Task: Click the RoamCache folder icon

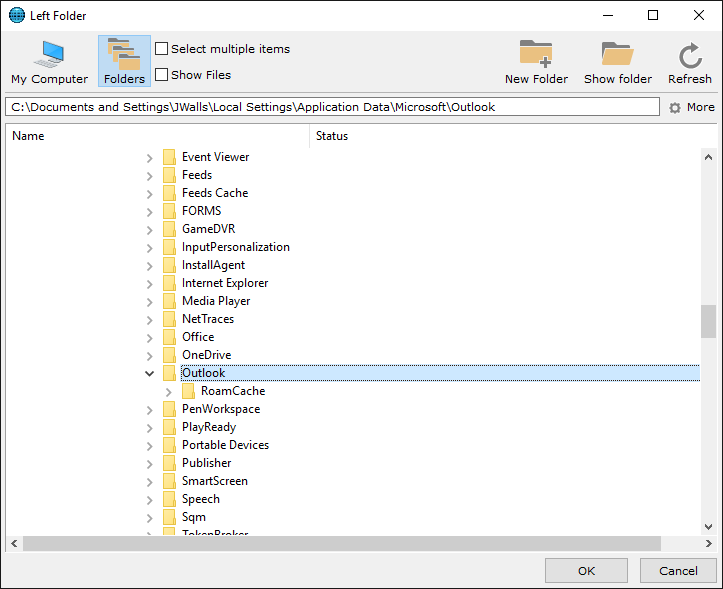Action: (x=188, y=391)
